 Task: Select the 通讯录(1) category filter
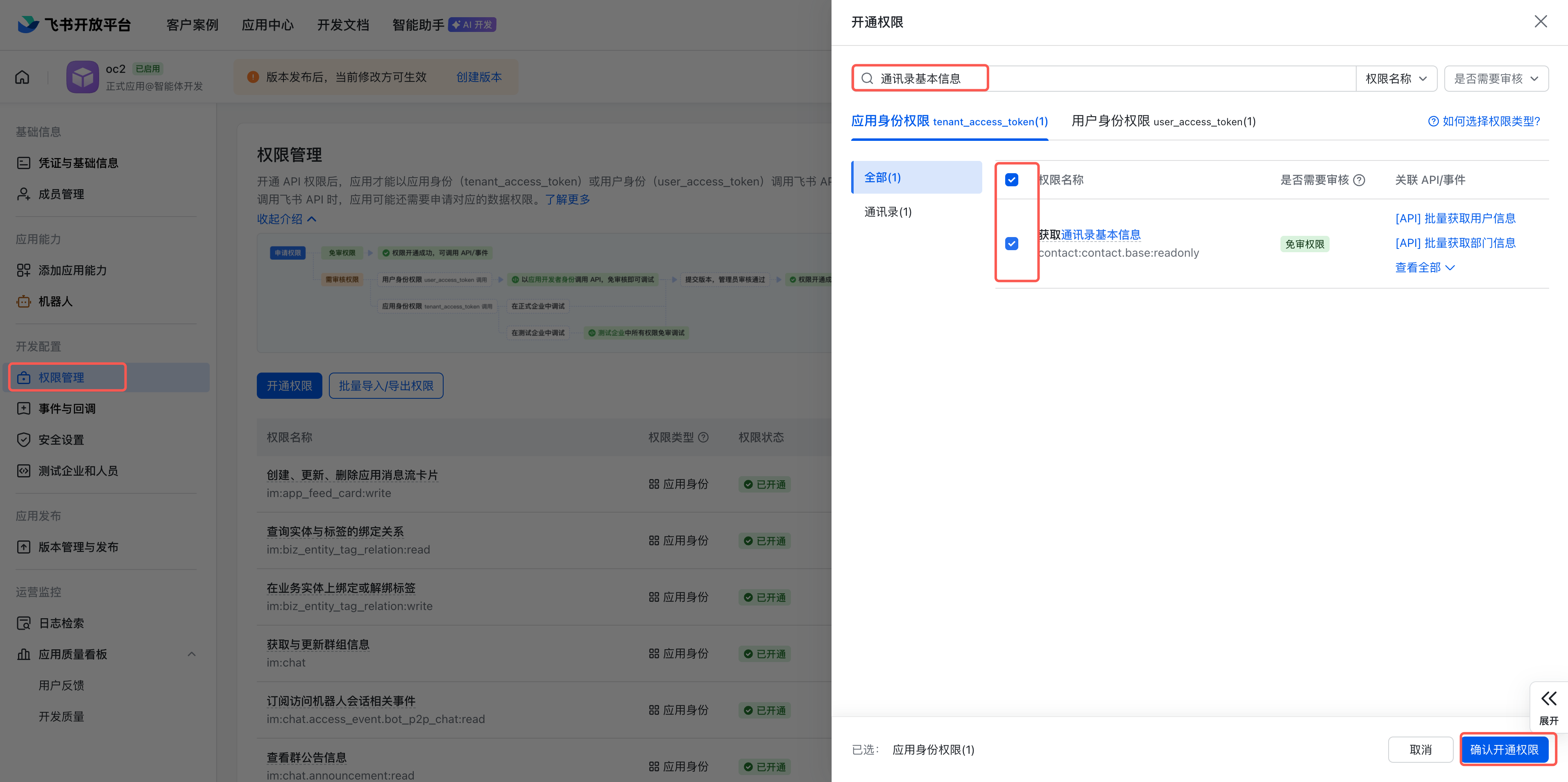888,212
